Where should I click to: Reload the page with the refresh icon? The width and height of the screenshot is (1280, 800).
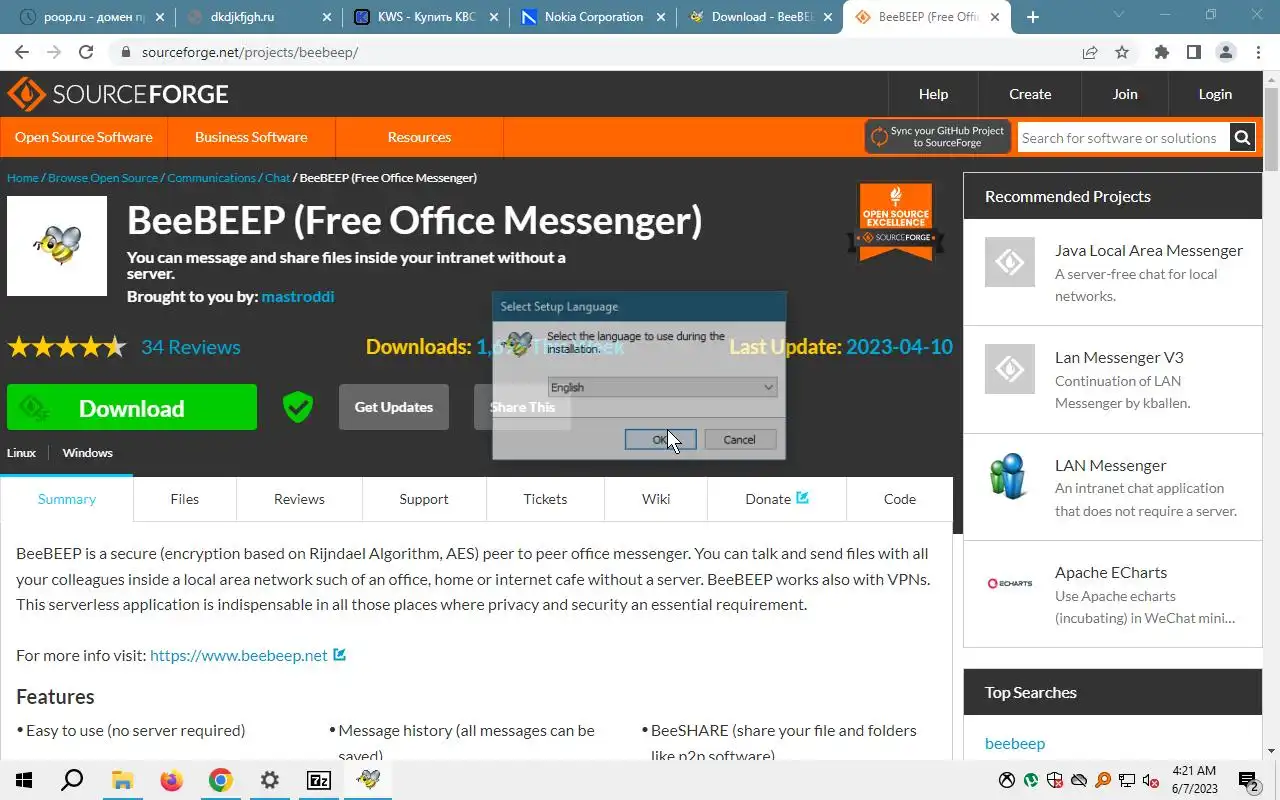tap(86, 52)
